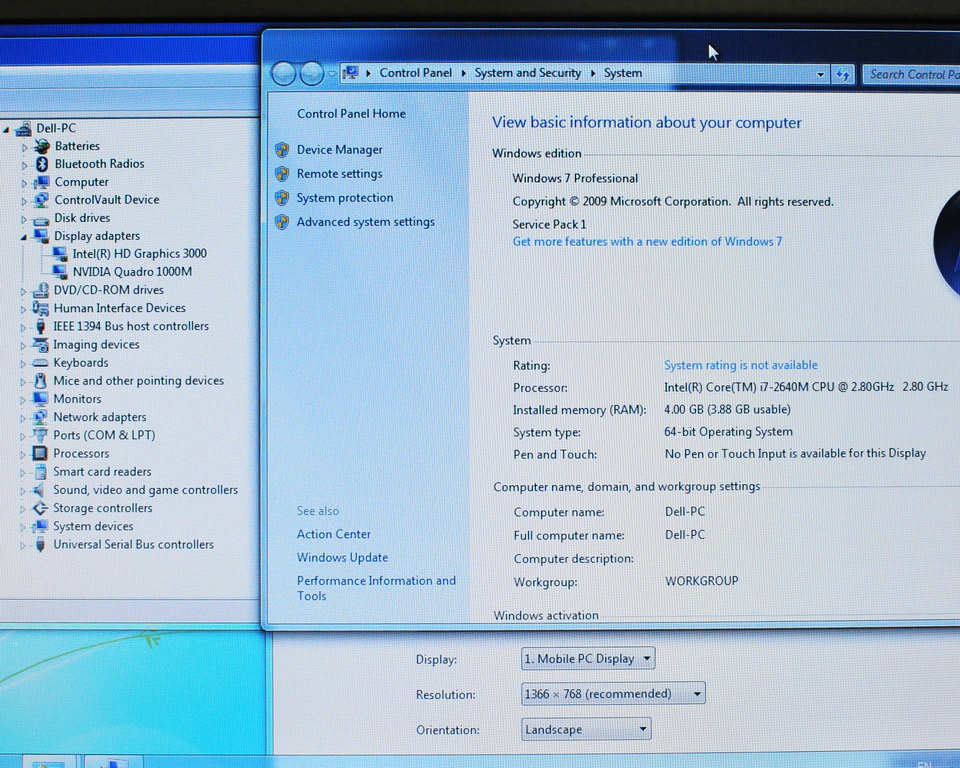Select the Dell-PC root tree item label
The image size is (960, 768).
(x=56, y=128)
